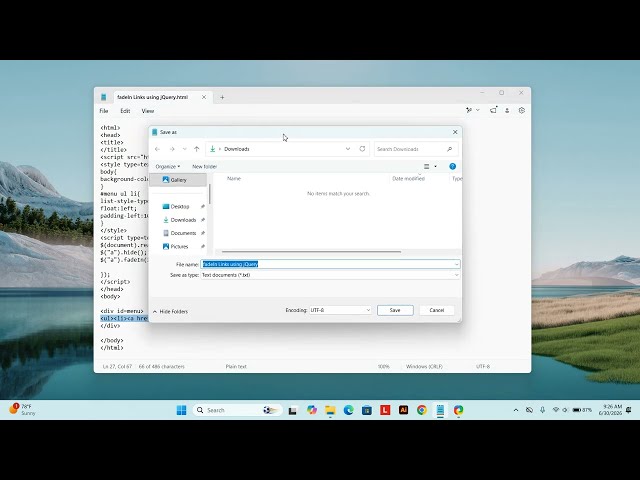640x480 pixels.
Task: Open Notepad View menu
Action: click(x=148, y=111)
